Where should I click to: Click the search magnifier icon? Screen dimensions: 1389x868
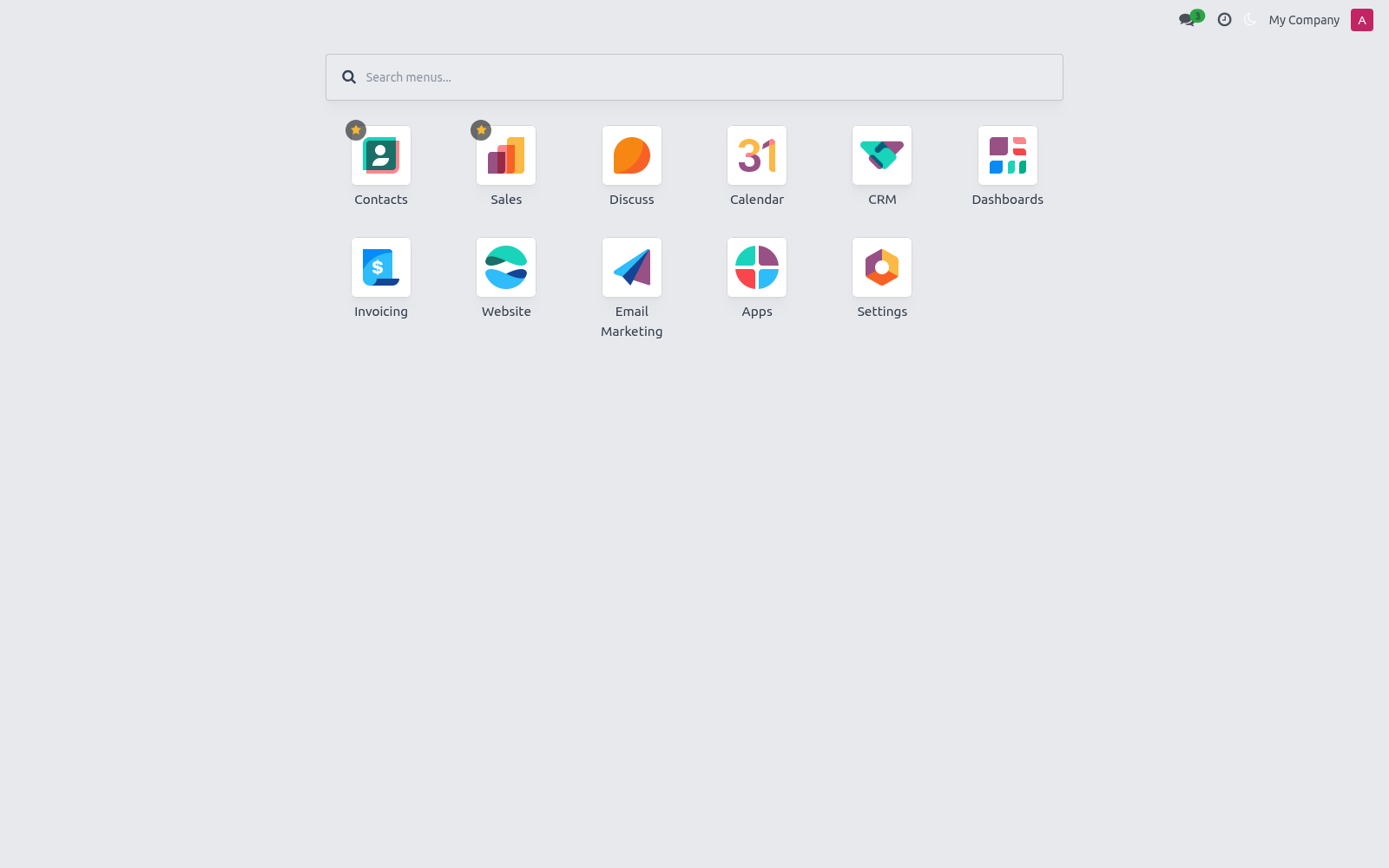[x=349, y=77]
